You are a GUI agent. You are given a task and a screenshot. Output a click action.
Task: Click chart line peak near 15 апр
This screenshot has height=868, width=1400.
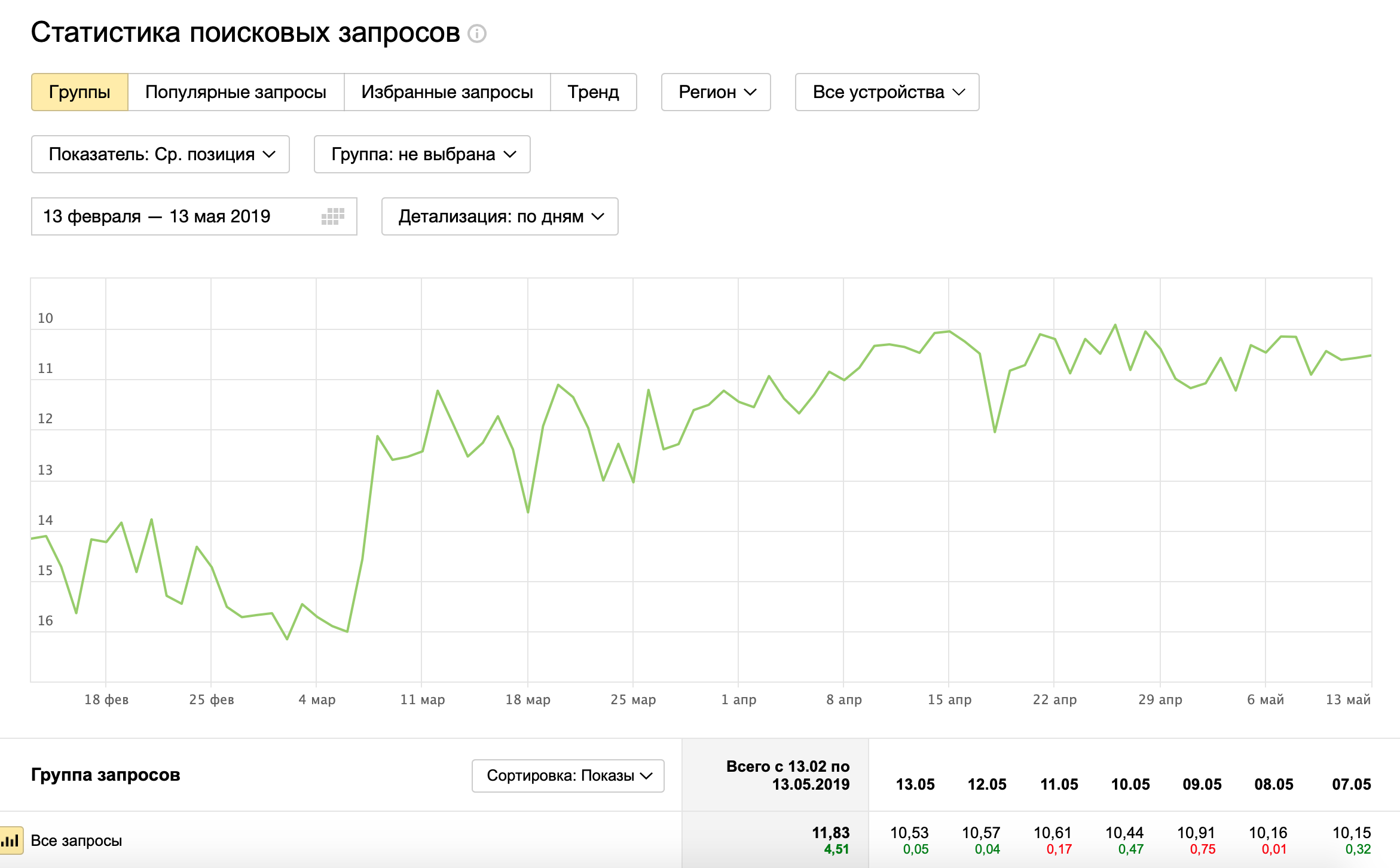949,331
